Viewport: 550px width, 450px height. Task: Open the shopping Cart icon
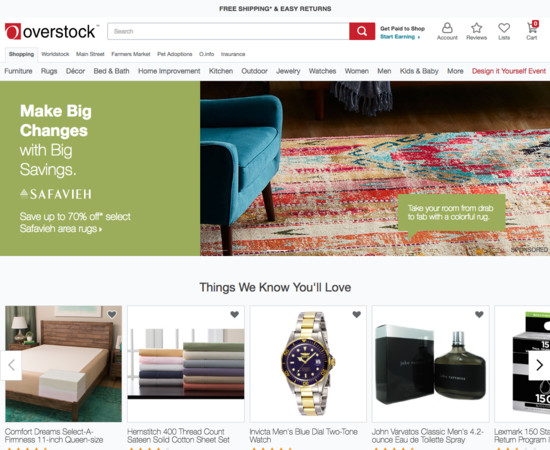pos(532,31)
